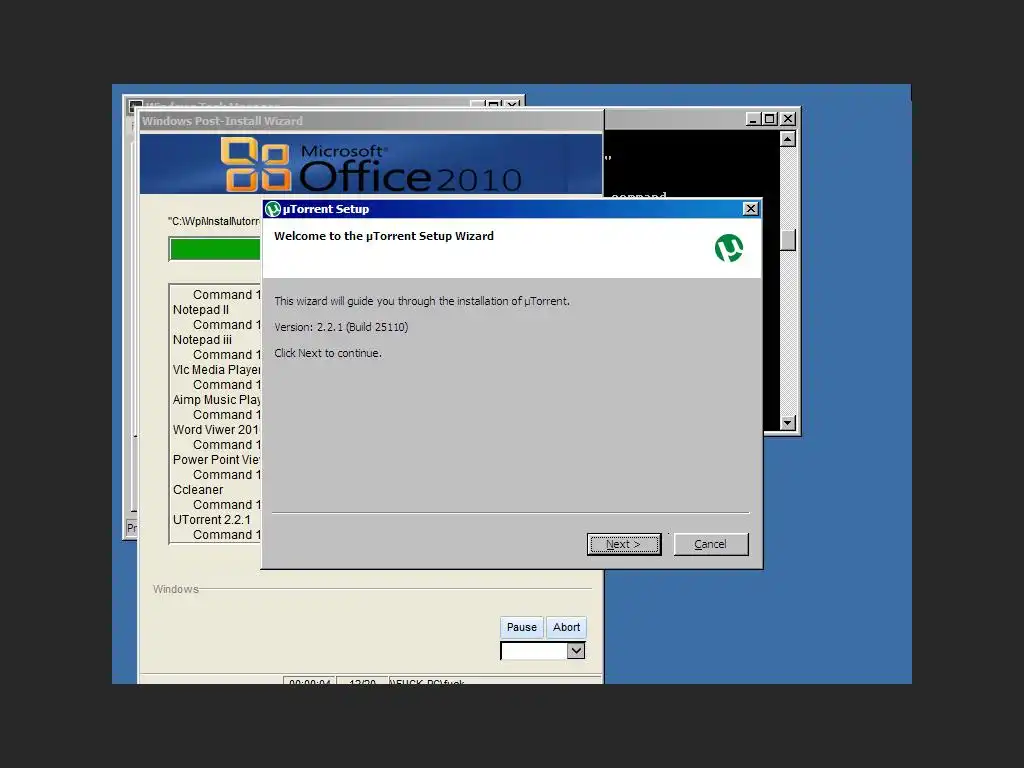Click Next in µTorrent Setup
The width and height of the screenshot is (1024, 768).
[624, 544]
